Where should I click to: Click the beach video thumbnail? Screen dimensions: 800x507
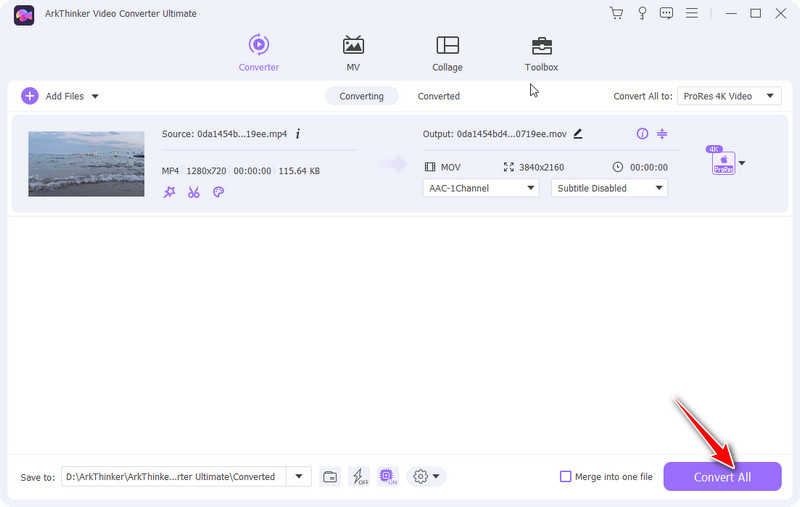pyautogui.click(x=86, y=164)
